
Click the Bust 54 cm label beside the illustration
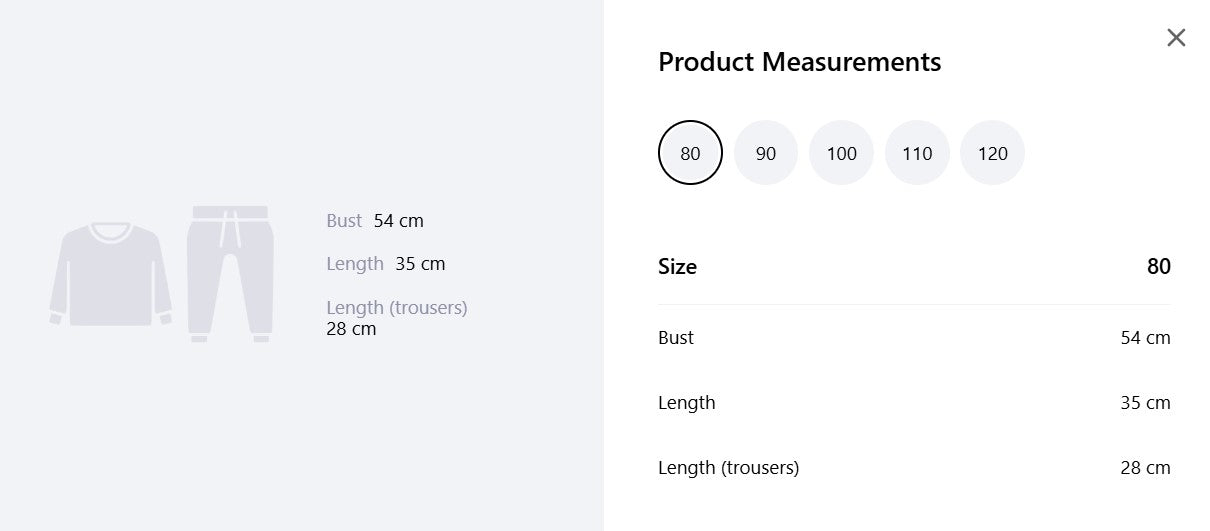375,221
